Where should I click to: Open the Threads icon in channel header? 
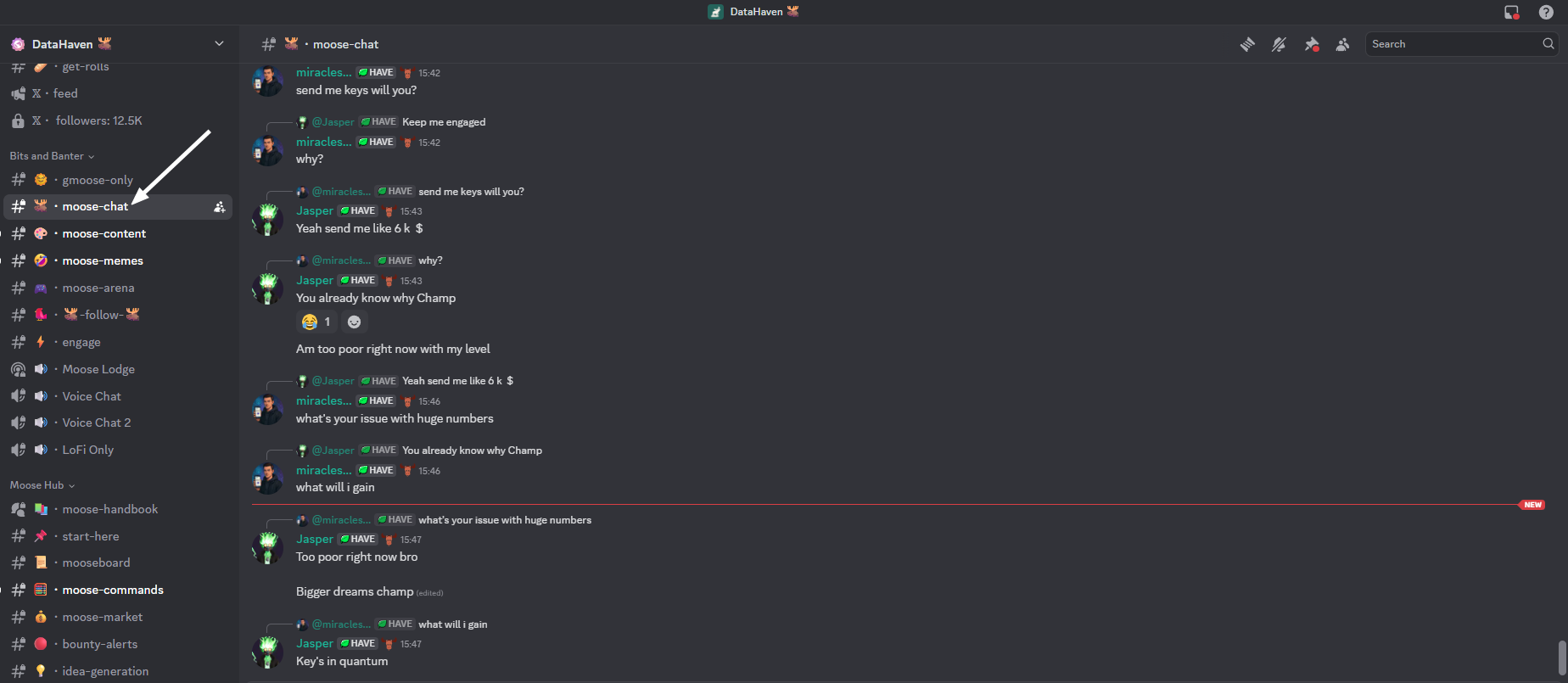(x=1247, y=44)
